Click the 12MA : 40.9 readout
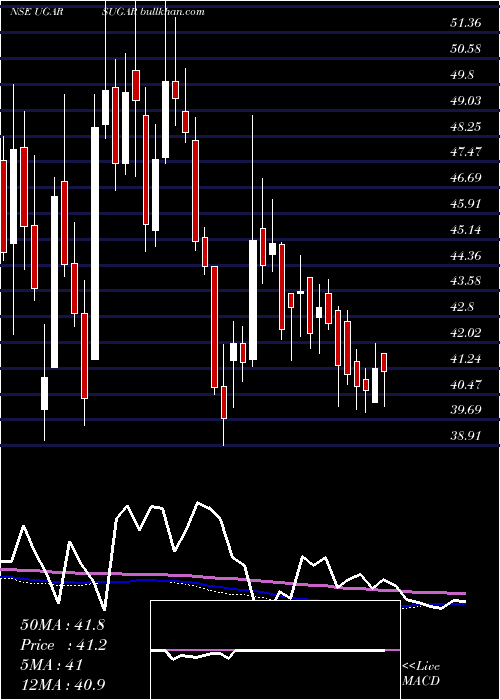The width and height of the screenshot is (500, 700). coord(62,685)
